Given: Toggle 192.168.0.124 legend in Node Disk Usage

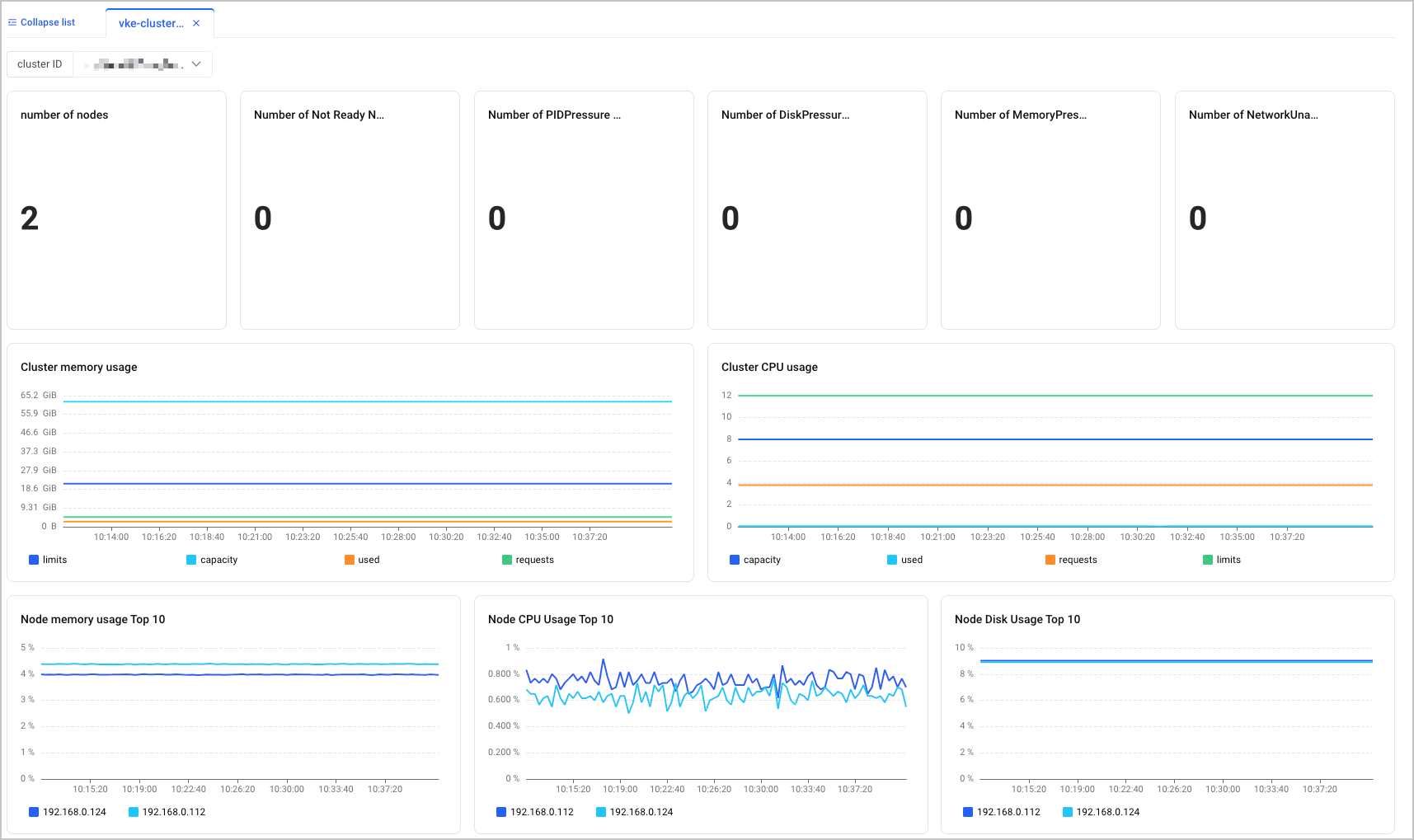Looking at the screenshot, I should click(1102, 812).
